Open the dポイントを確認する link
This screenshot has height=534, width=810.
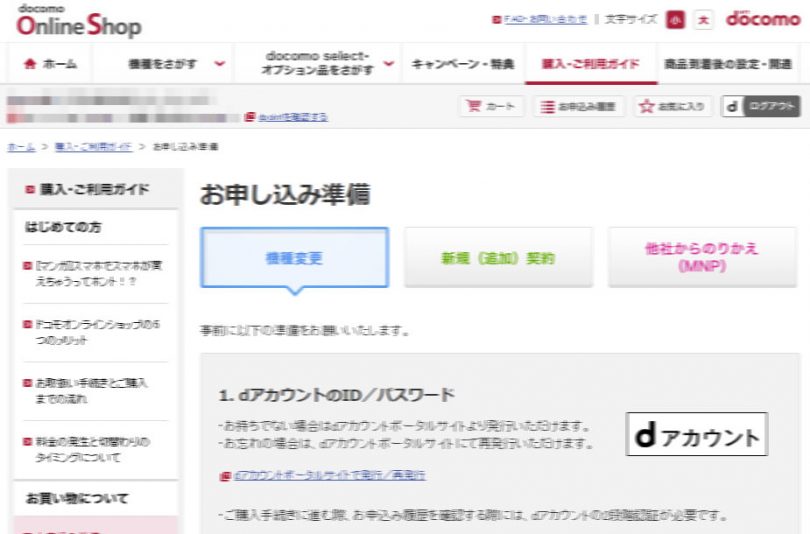point(292,117)
